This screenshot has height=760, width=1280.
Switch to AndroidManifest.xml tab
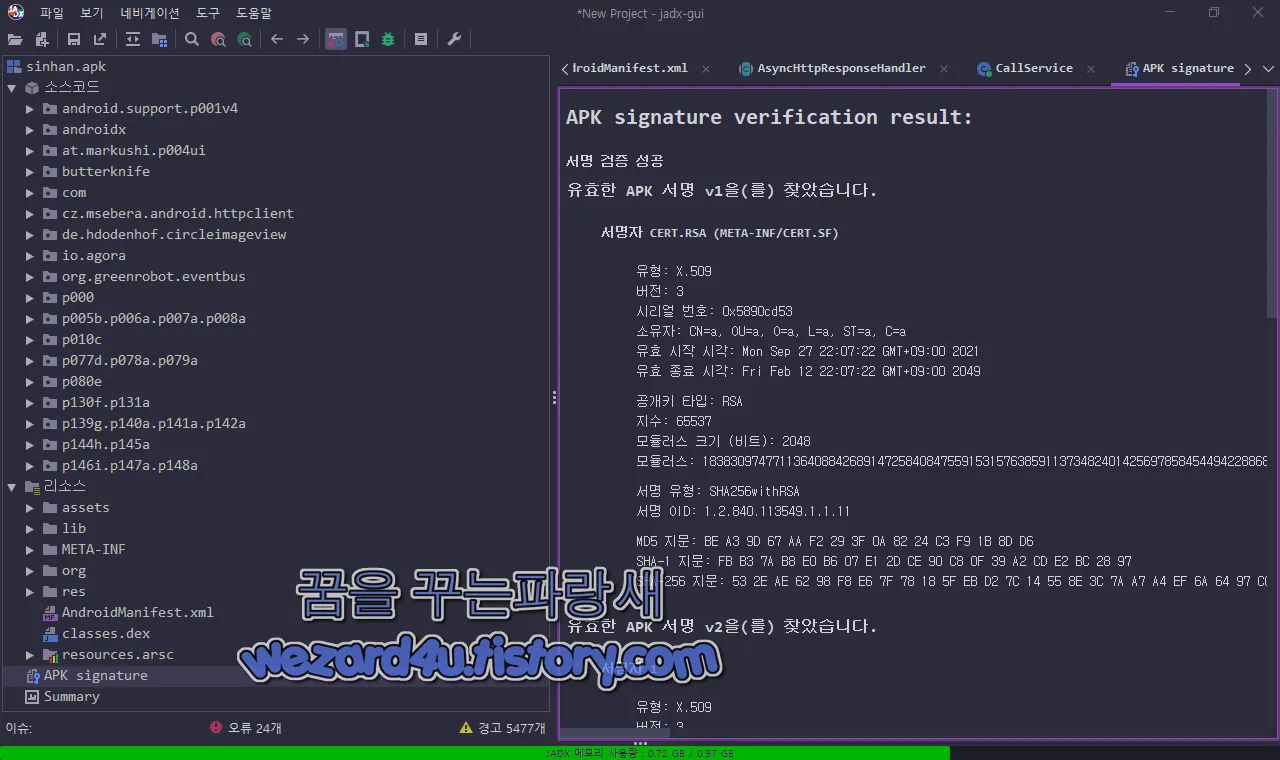(629, 69)
